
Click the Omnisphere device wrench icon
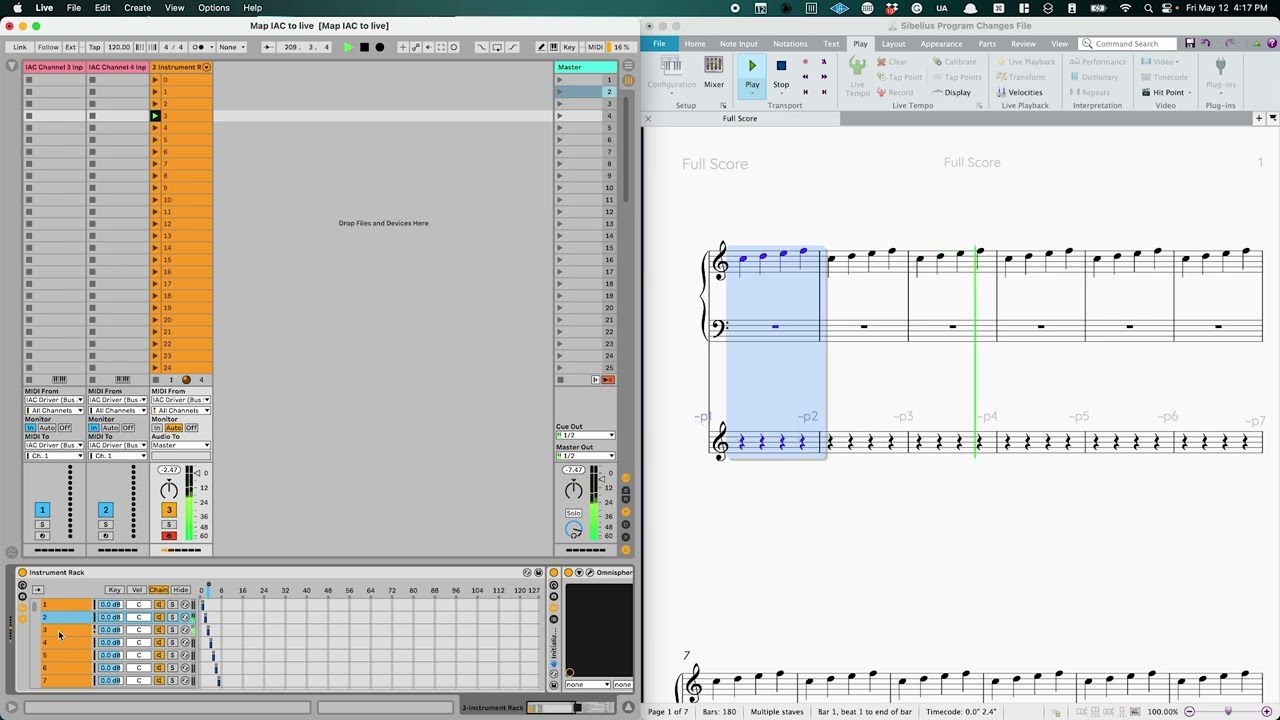(589, 572)
